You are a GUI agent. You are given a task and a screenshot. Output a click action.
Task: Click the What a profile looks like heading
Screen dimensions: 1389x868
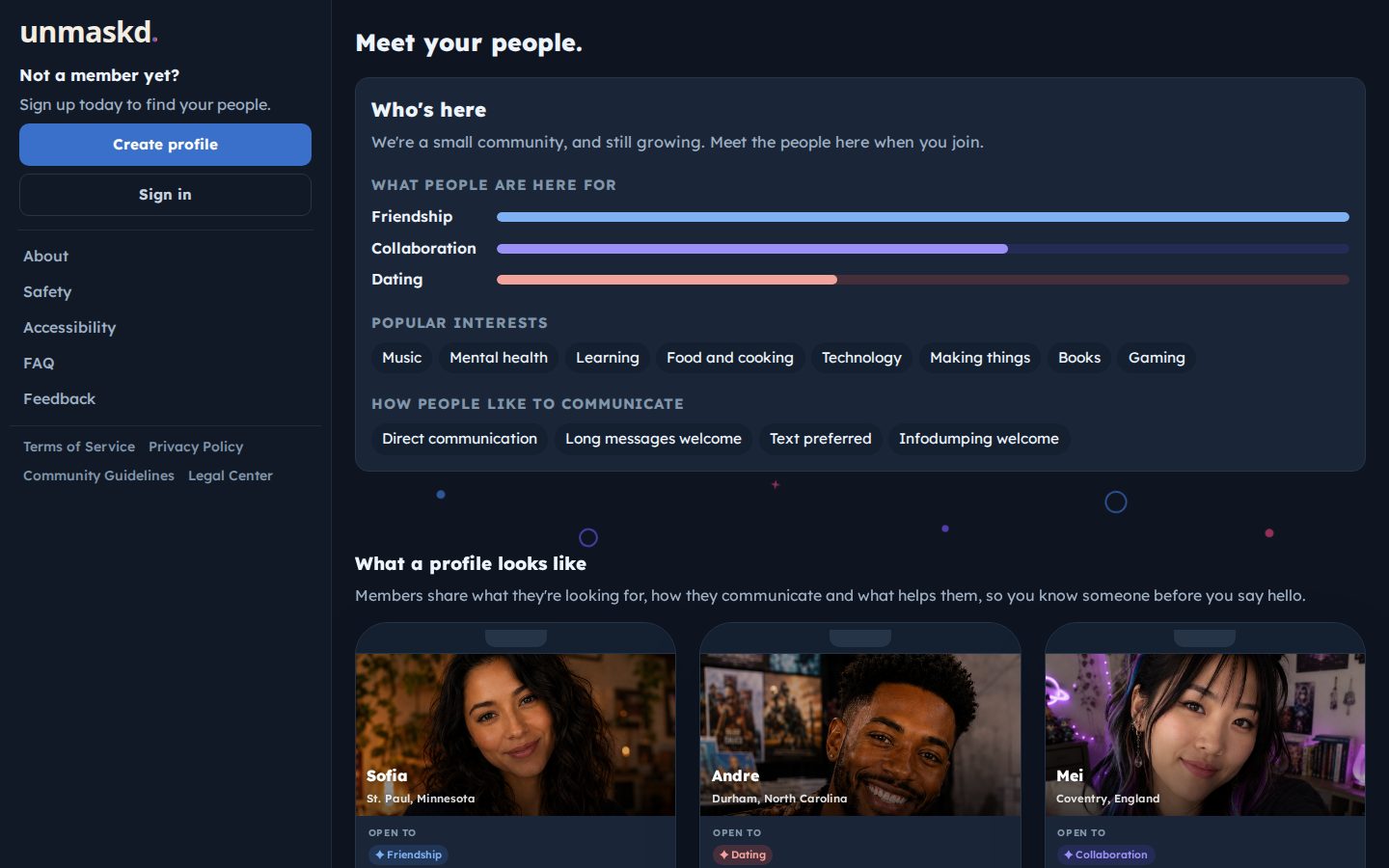[x=471, y=564]
